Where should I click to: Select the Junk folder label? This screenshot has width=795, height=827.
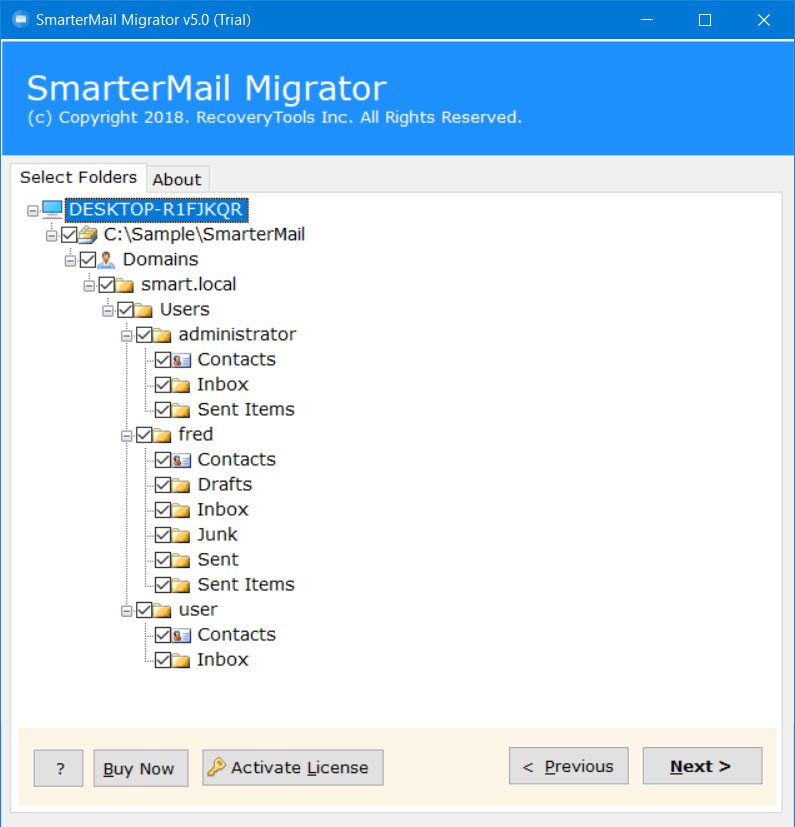(x=217, y=535)
